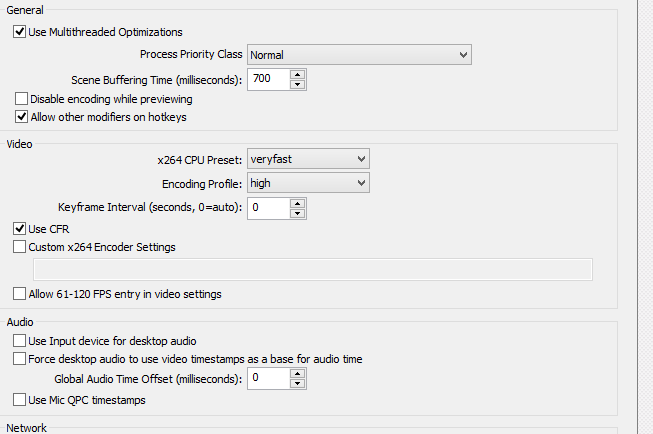The height and width of the screenshot is (434, 653).
Task: Expand the x264 CPU Preset dropdown
Action: click(x=308, y=159)
